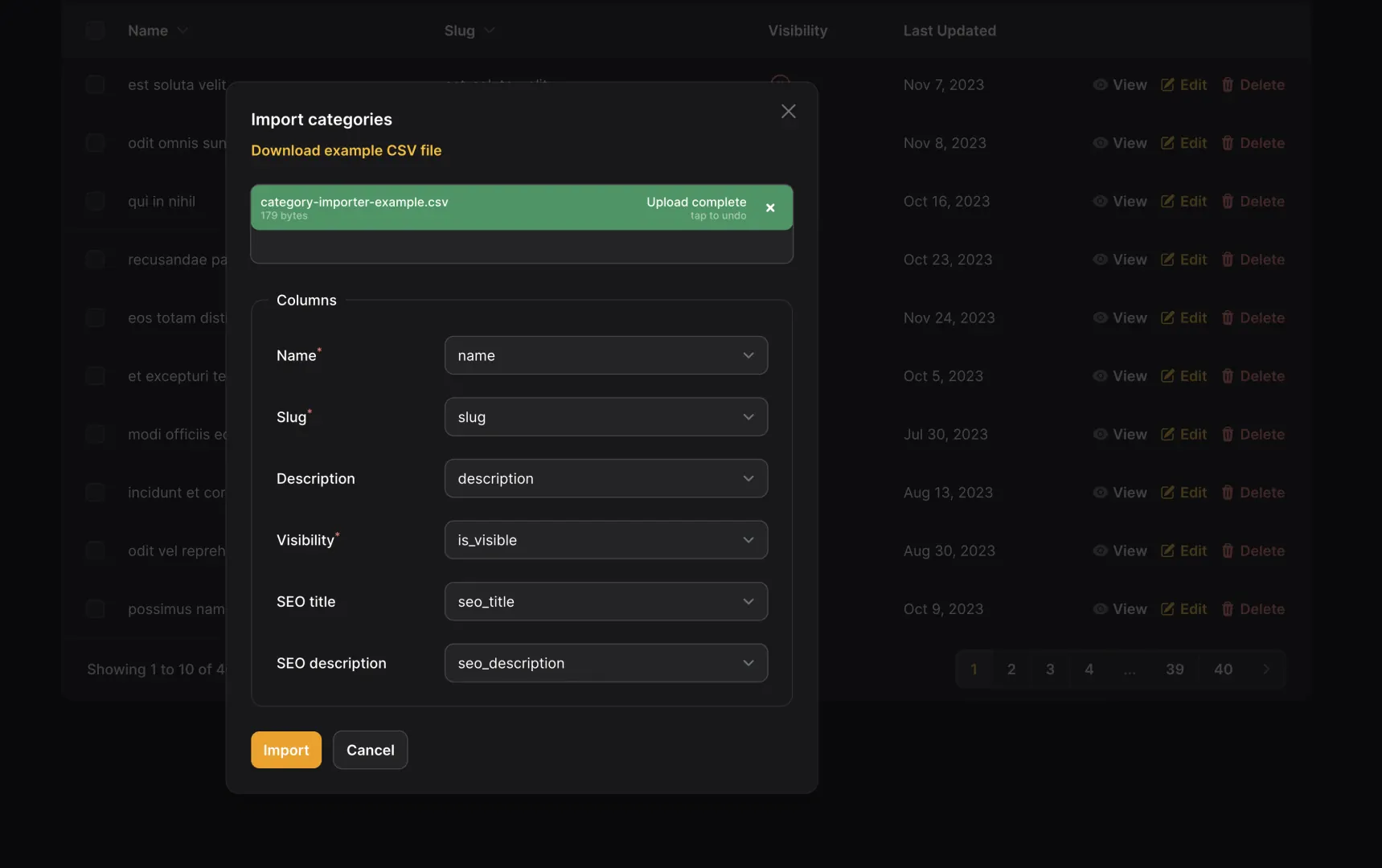The width and height of the screenshot is (1382, 868).
Task: Remove the uploaded category-importer-example.csv file
Action: (x=769, y=207)
